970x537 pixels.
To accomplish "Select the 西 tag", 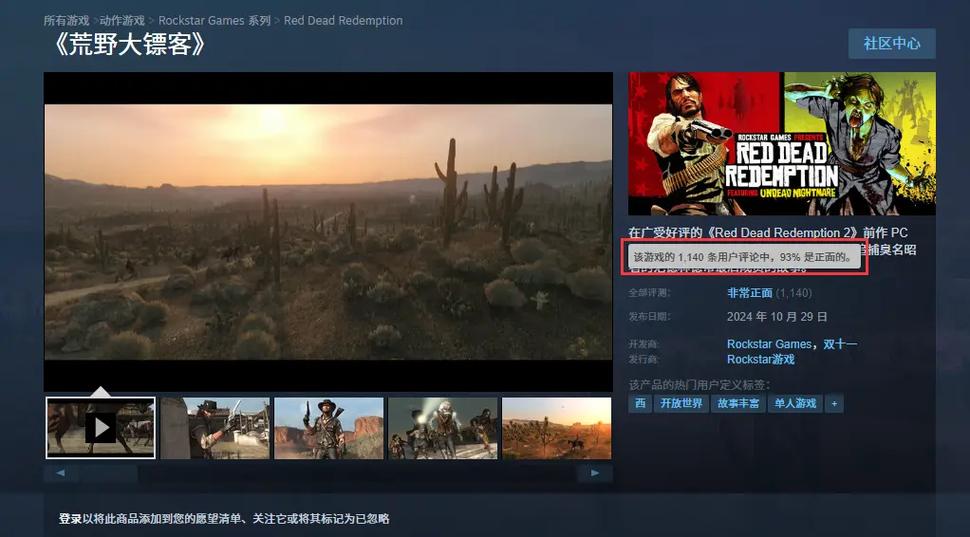I will click(x=640, y=403).
